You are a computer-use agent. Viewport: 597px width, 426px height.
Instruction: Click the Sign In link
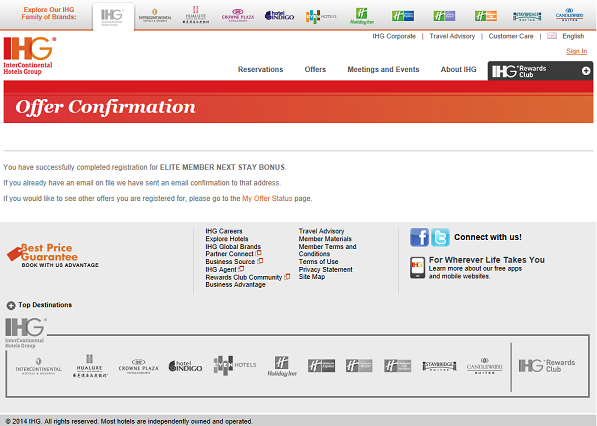click(x=576, y=51)
